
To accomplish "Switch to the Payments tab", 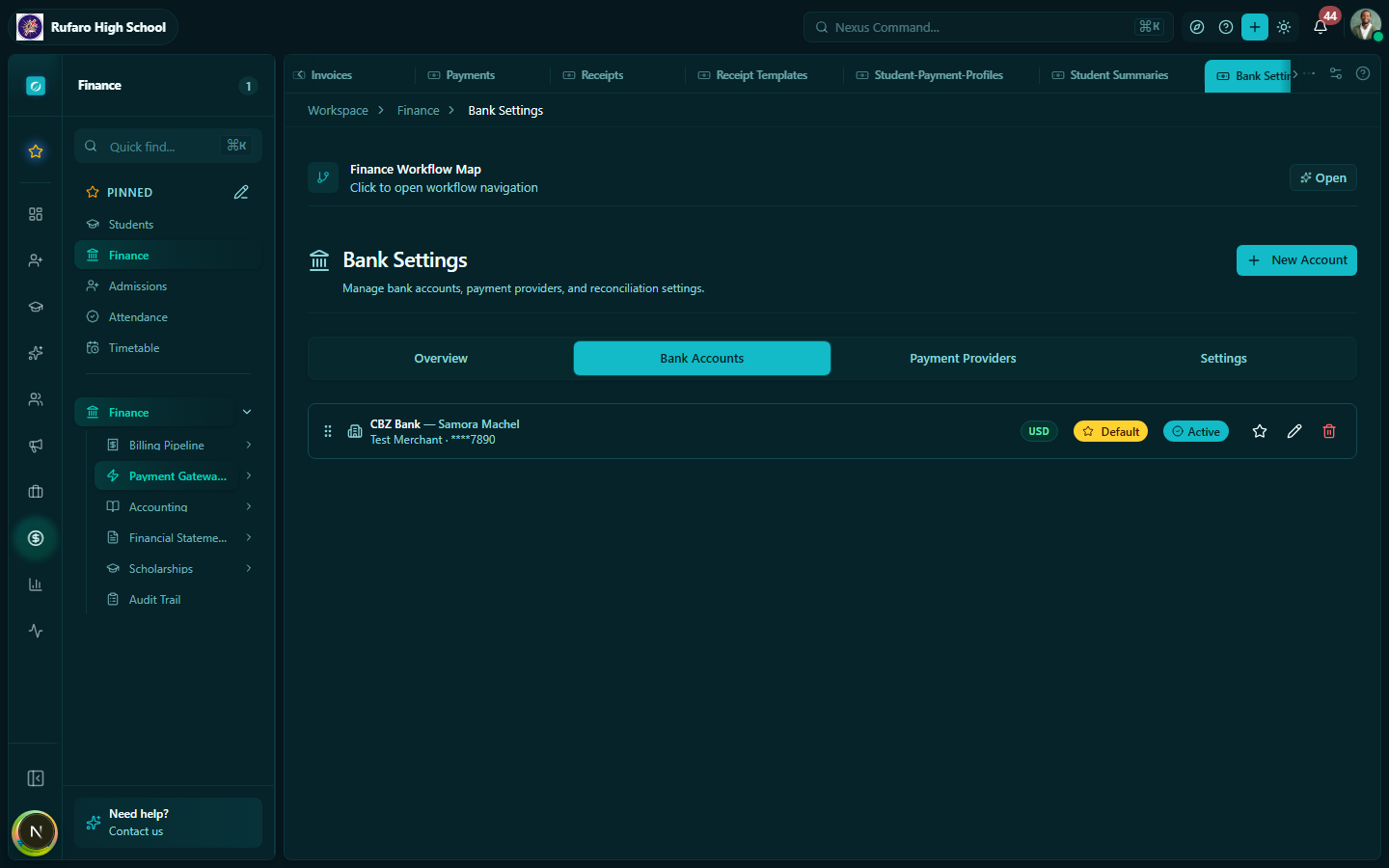I will (461, 75).
